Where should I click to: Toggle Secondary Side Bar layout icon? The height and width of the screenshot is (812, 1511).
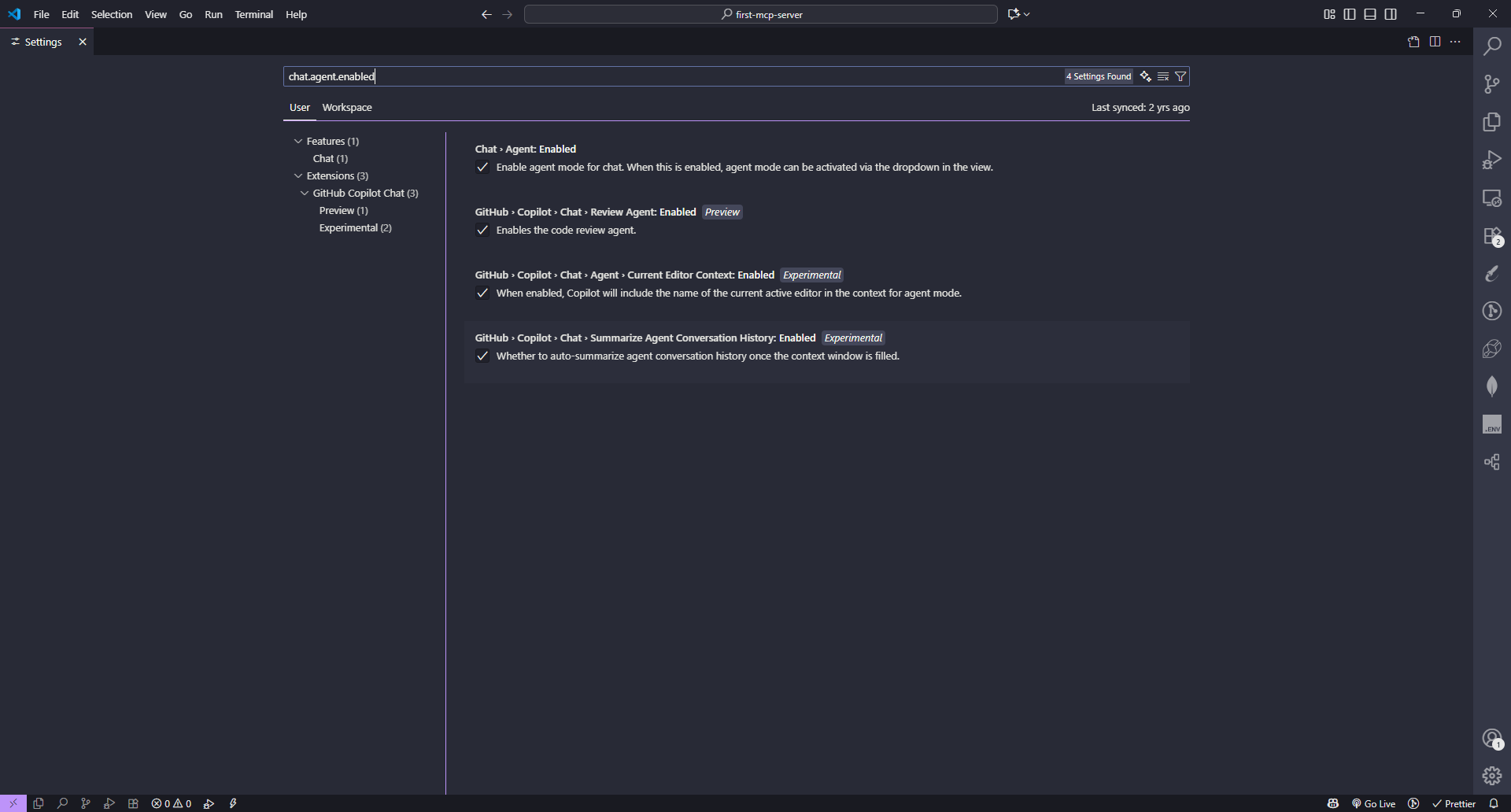[x=1391, y=14]
